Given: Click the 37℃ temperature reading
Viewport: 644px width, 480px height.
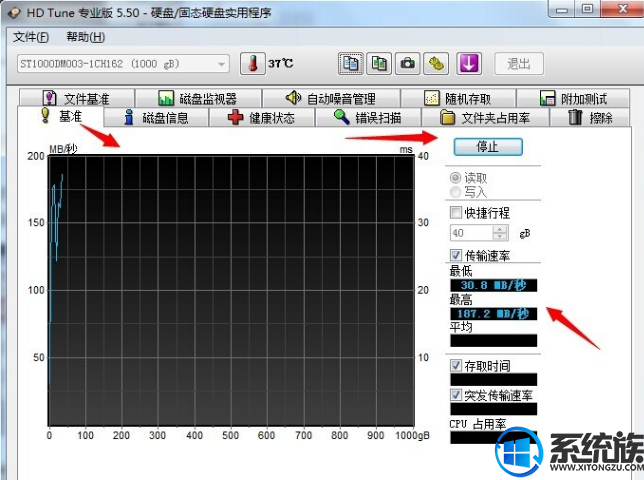Looking at the screenshot, I should pos(281,64).
